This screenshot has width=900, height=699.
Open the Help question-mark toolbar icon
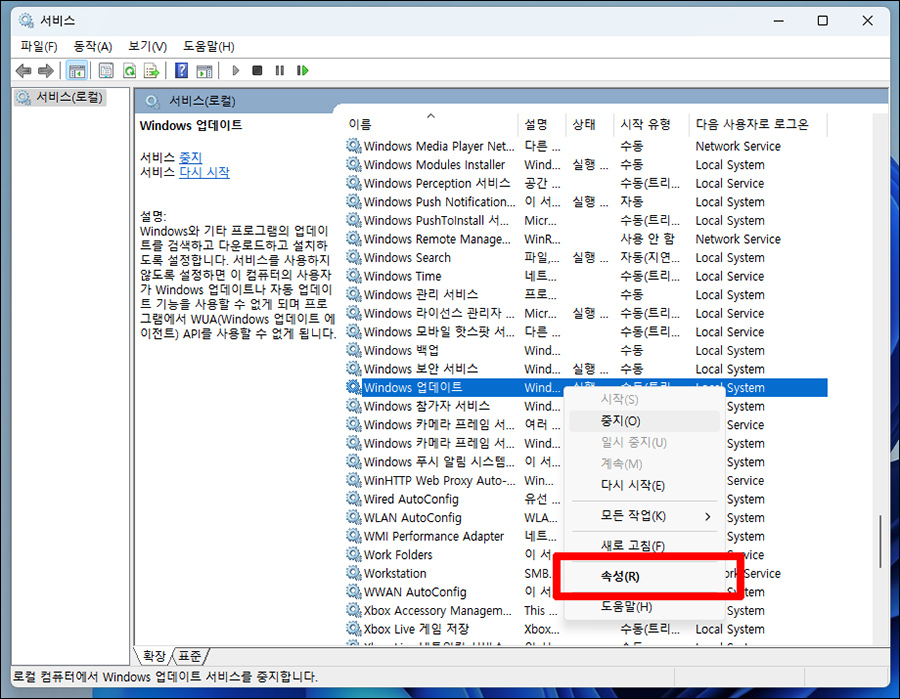point(181,71)
